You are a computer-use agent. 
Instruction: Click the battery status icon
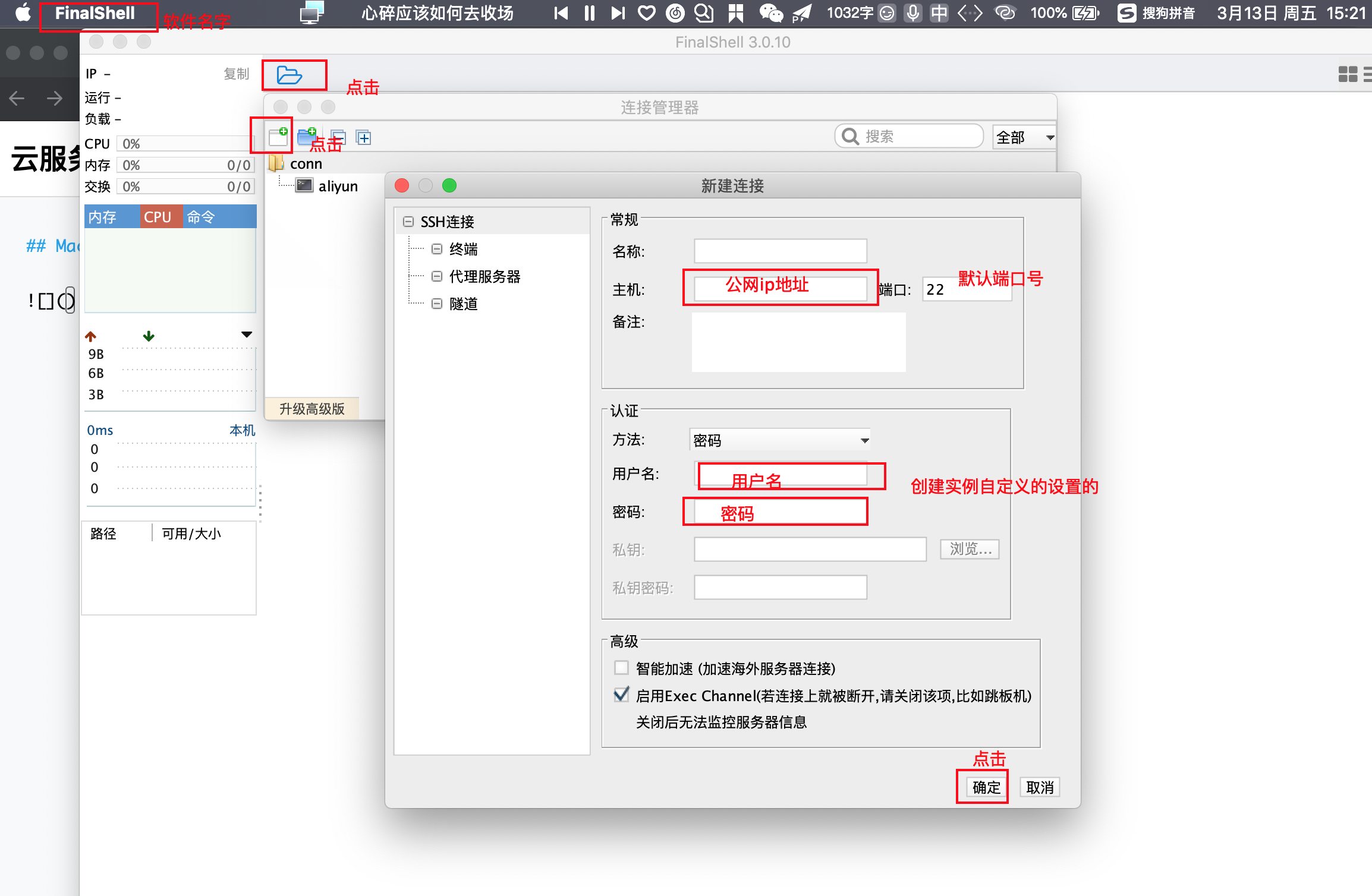tap(1085, 13)
